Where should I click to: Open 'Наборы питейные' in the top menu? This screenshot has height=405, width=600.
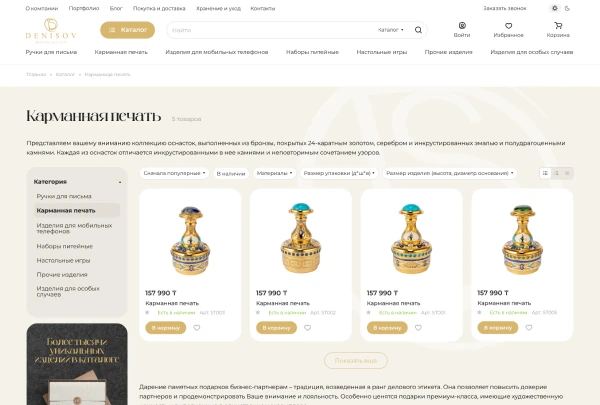click(x=312, y=52)
